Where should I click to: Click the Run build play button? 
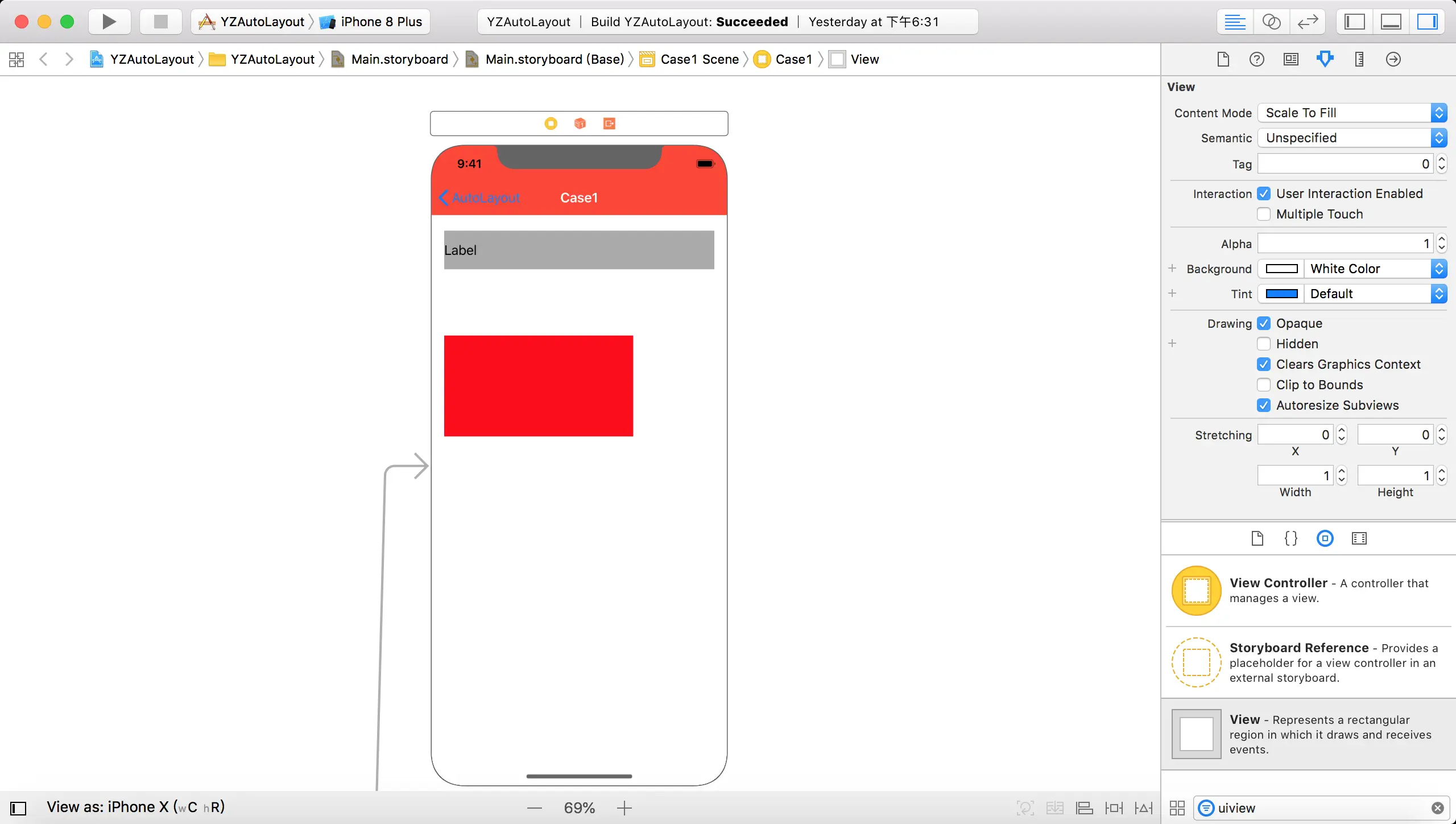pos(109,22)
